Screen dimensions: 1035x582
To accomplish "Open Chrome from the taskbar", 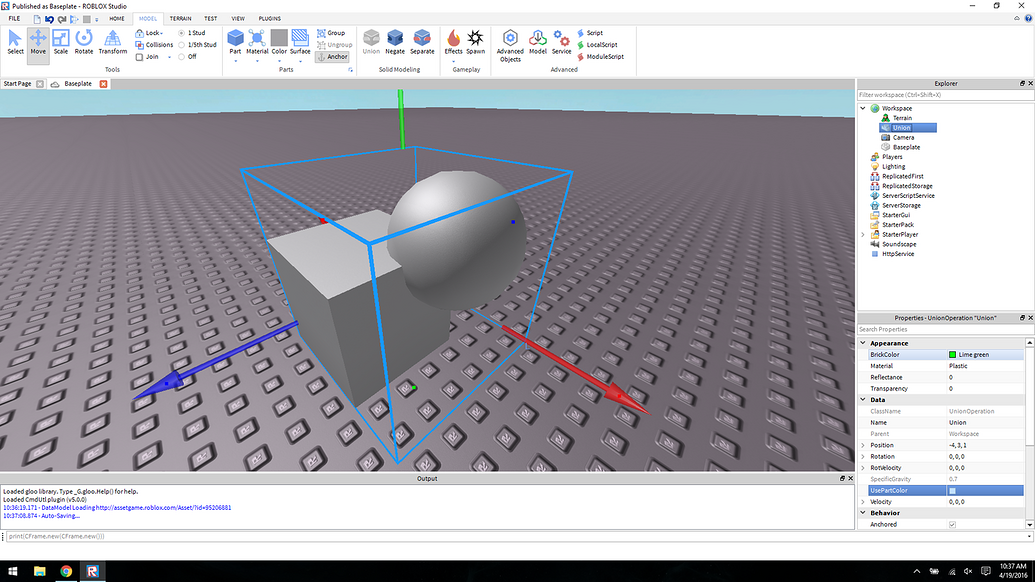I will point(66,571).
